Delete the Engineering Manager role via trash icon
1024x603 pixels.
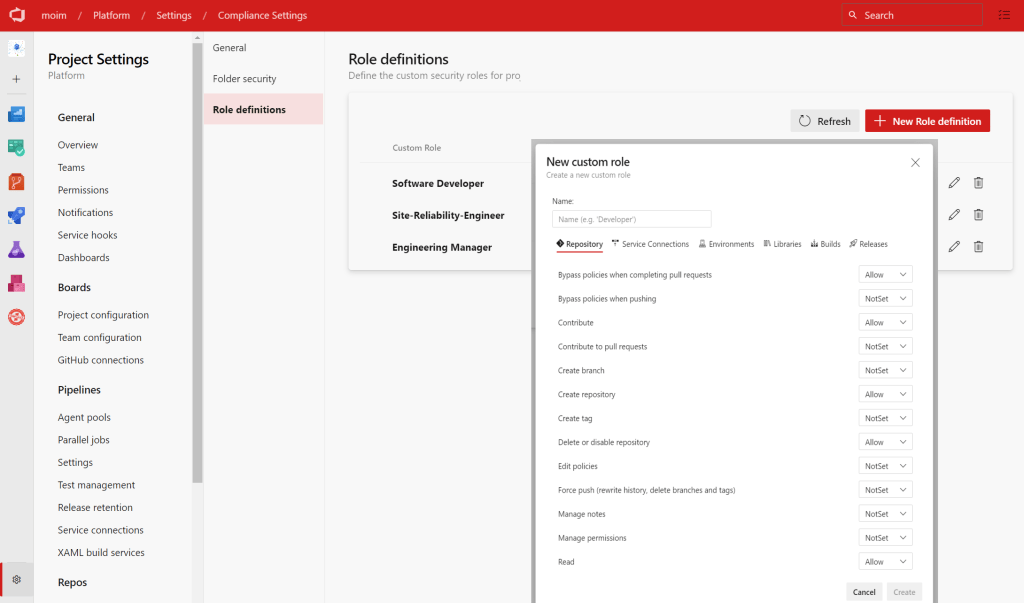(979, 247)
